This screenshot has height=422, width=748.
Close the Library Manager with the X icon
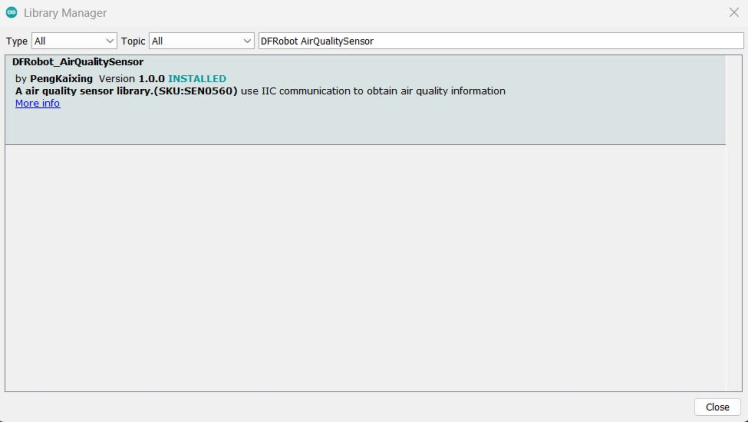[734, 12]
